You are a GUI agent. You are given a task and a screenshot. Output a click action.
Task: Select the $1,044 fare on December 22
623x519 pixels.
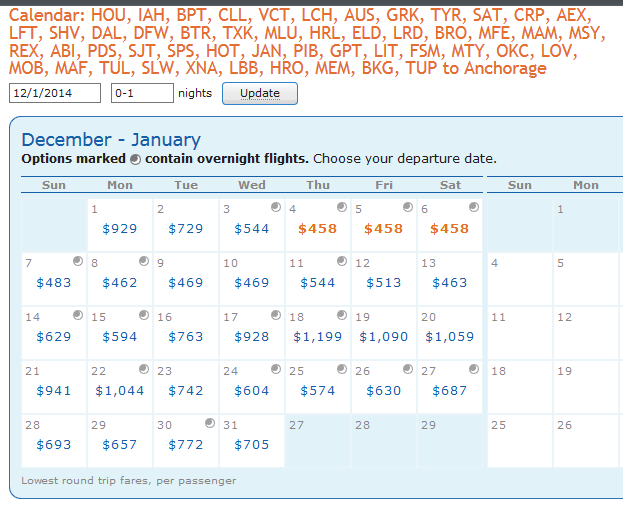pyautogui.click(x=120, y=390)
